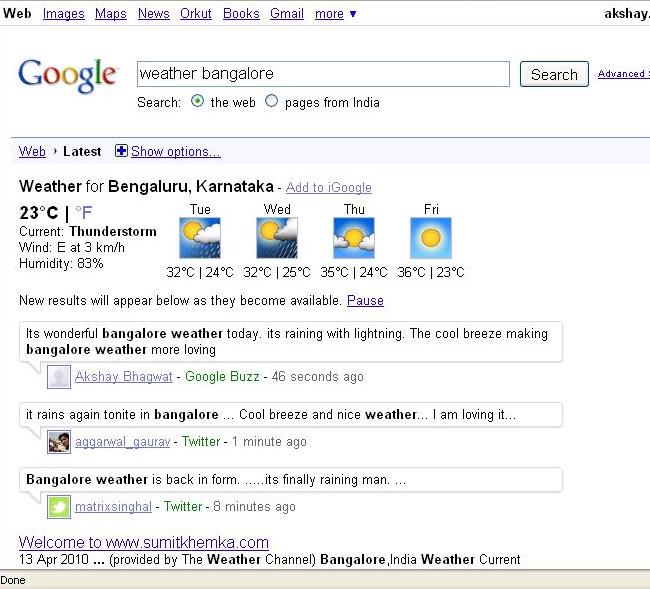Click "35°C | 24°C" Thursday temperatures

coord(354,273)
